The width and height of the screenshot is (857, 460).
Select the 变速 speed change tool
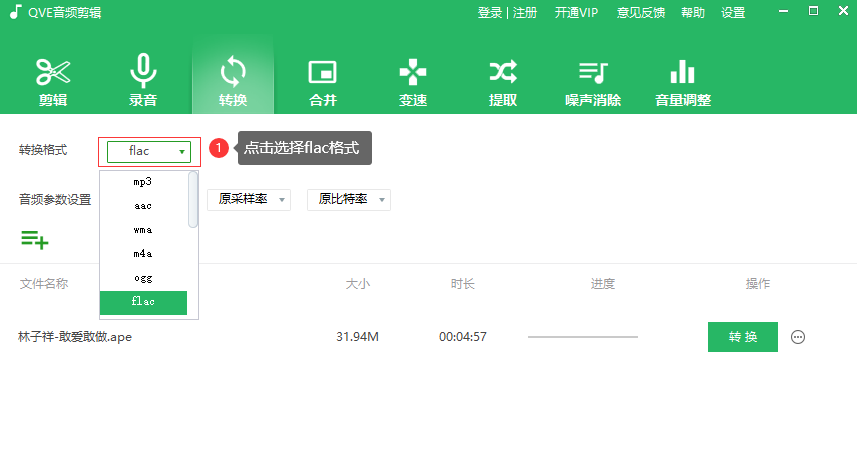412,81
